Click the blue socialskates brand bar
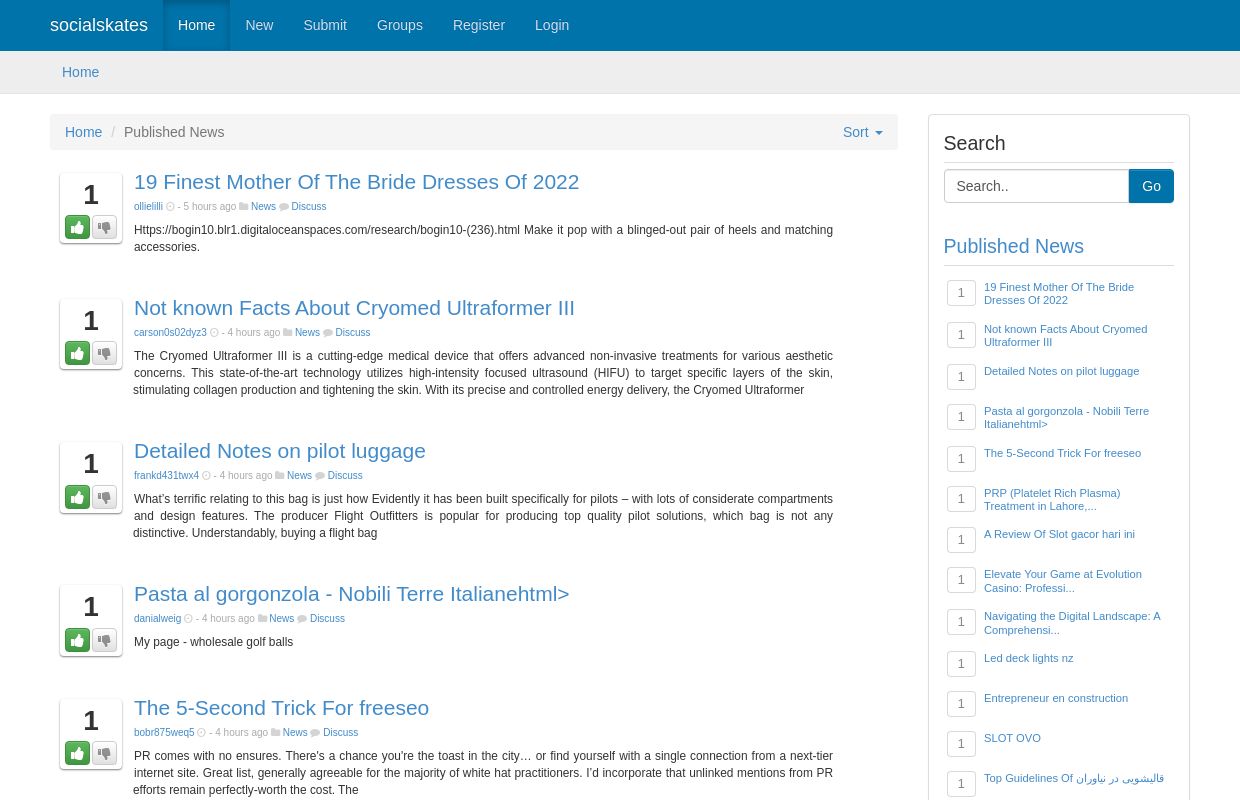 click(99, 25)
